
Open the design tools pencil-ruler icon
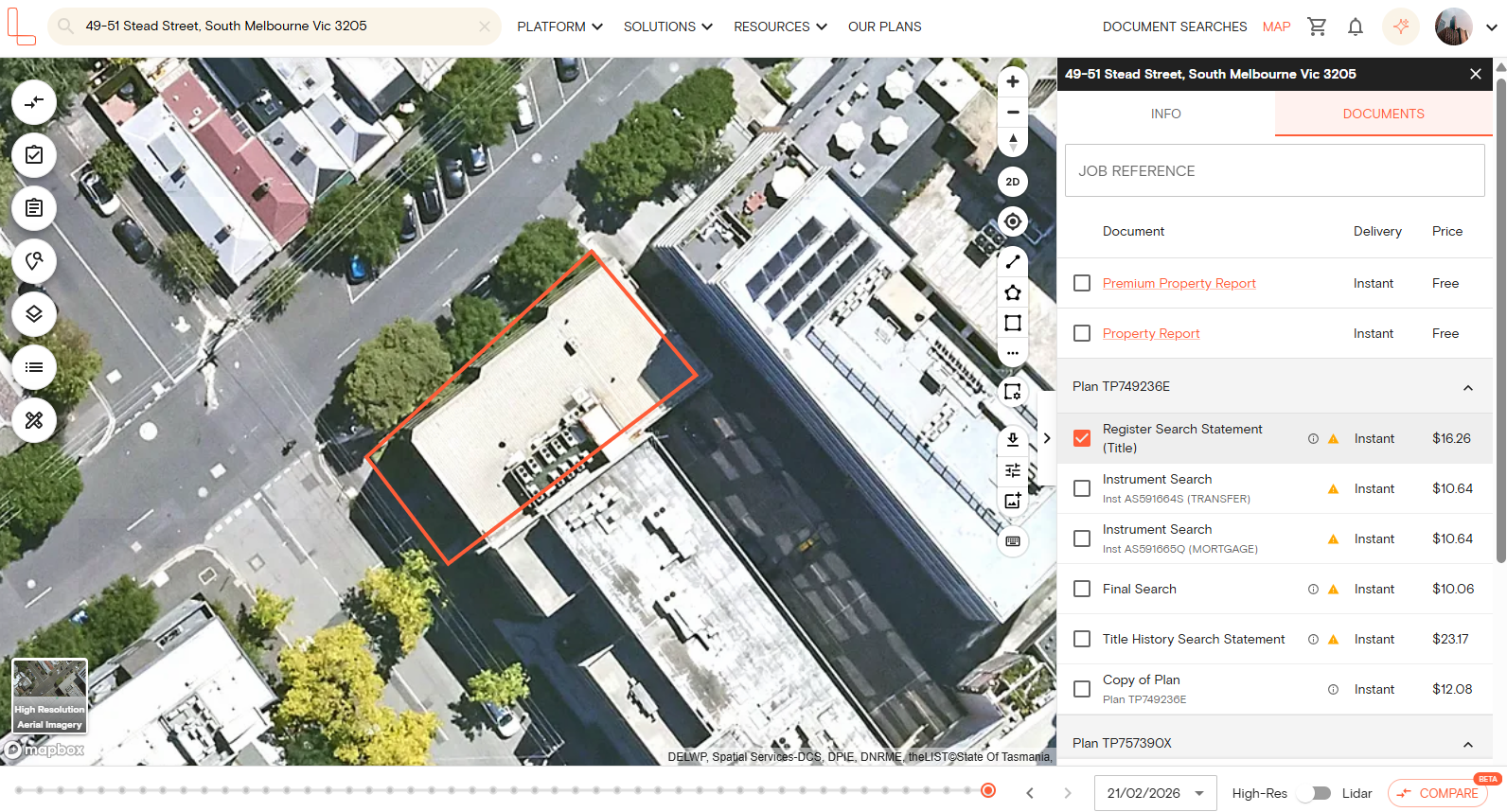click(x=34, y=420)
